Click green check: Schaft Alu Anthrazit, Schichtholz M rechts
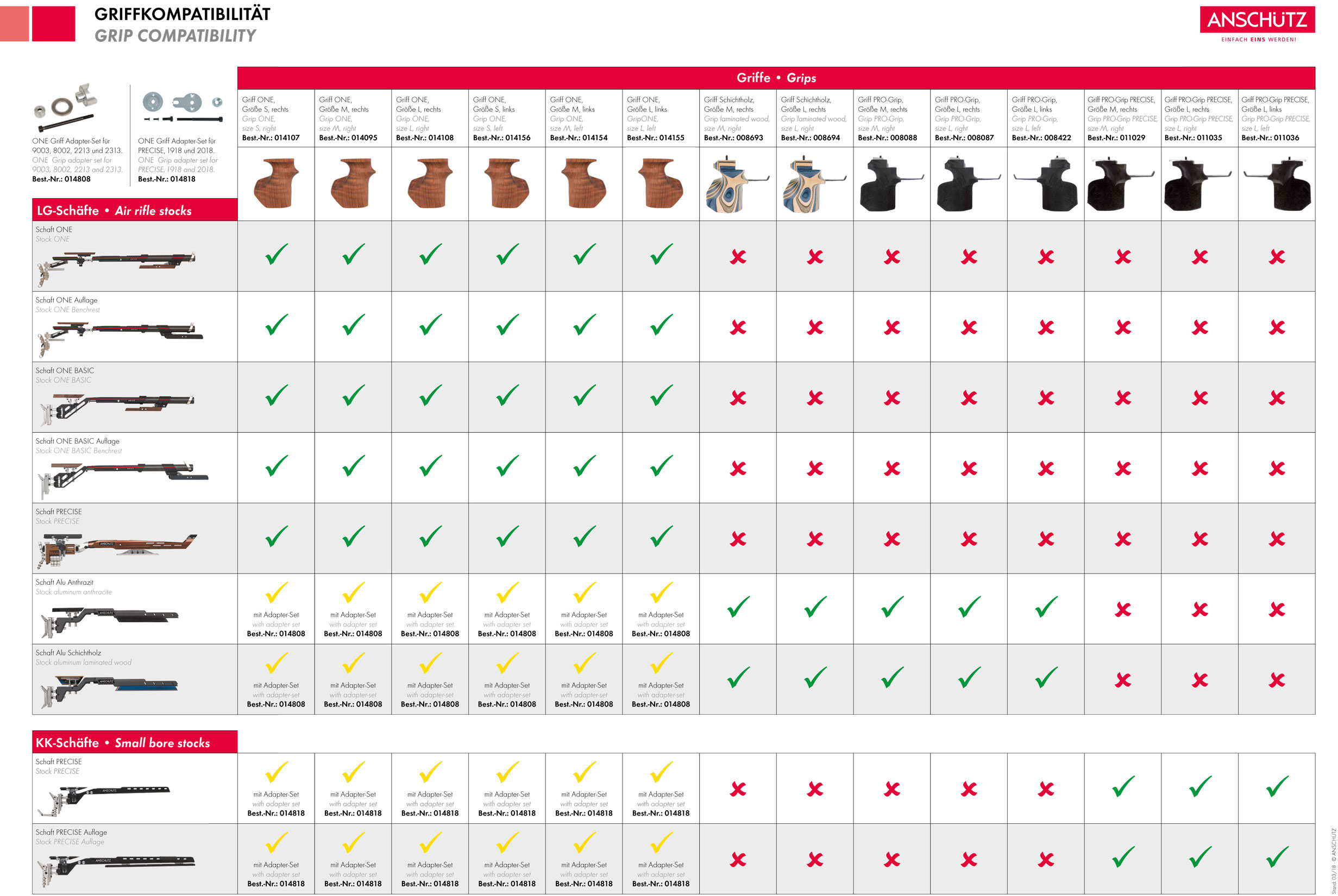 click(x=738, y=607)
